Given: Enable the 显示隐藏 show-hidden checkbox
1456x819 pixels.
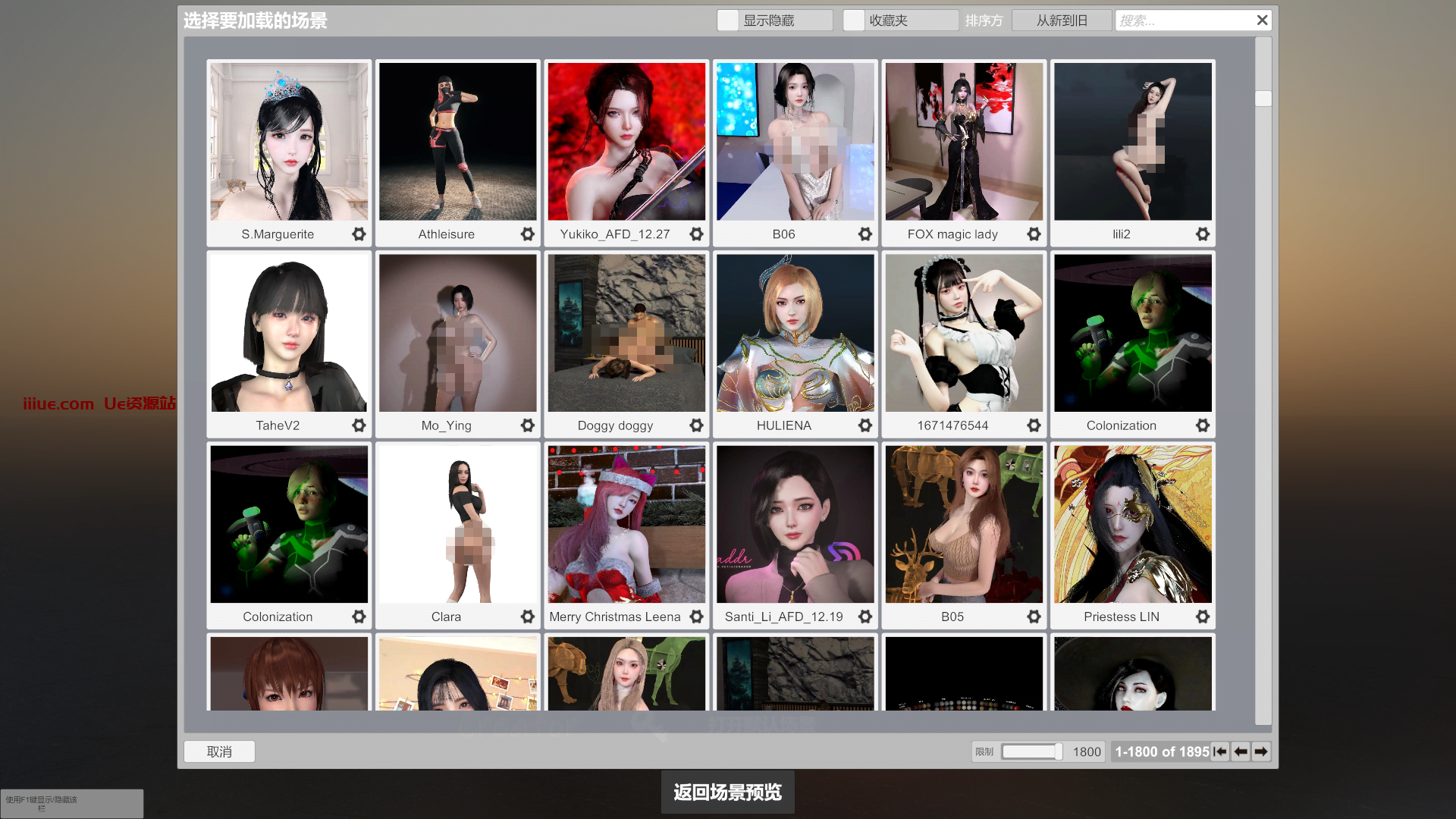Looking at the screenshot, I should click(x=727, y=20).
